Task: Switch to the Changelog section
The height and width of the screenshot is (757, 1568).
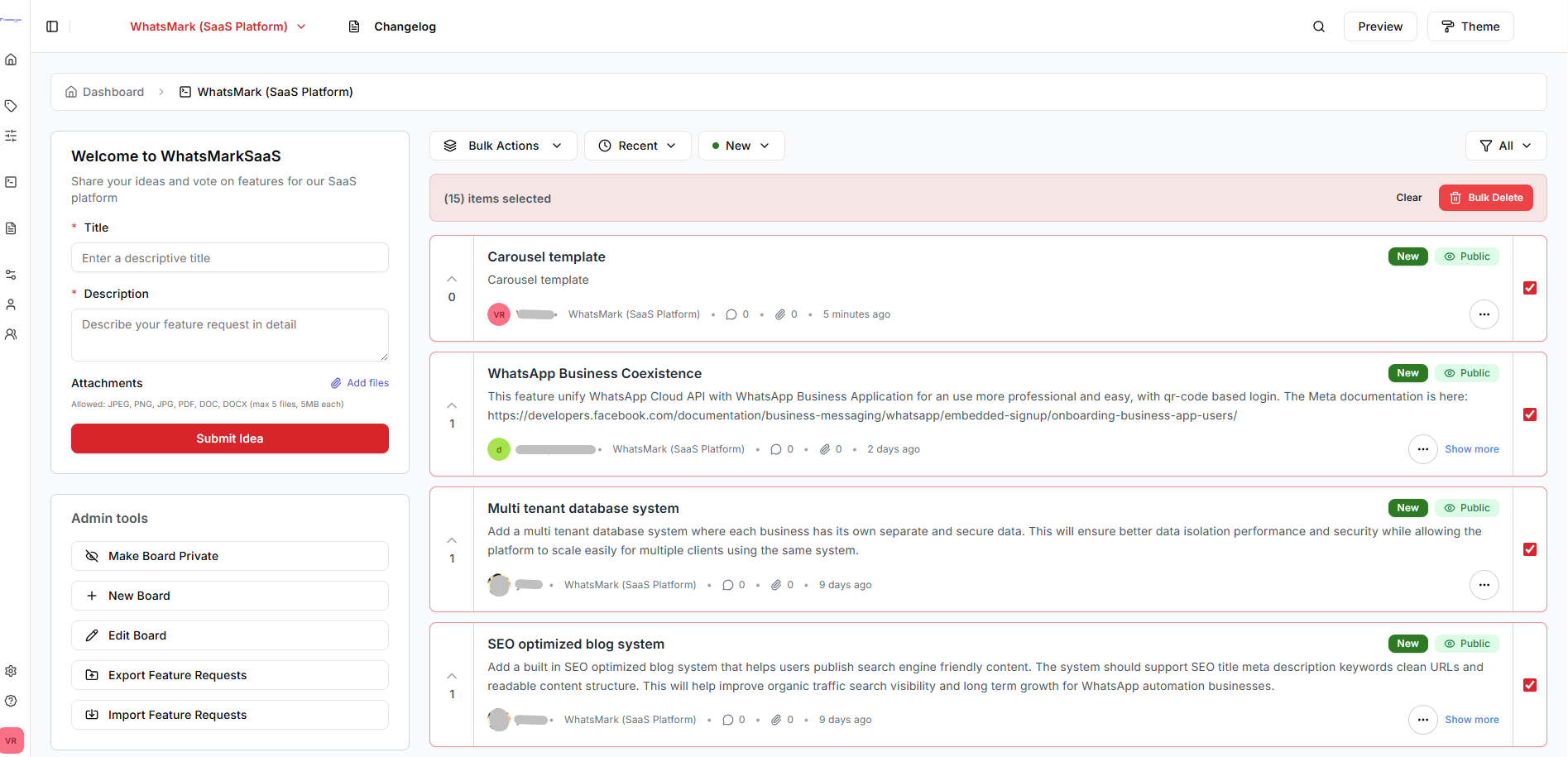Action: click(x=391, y=26)
